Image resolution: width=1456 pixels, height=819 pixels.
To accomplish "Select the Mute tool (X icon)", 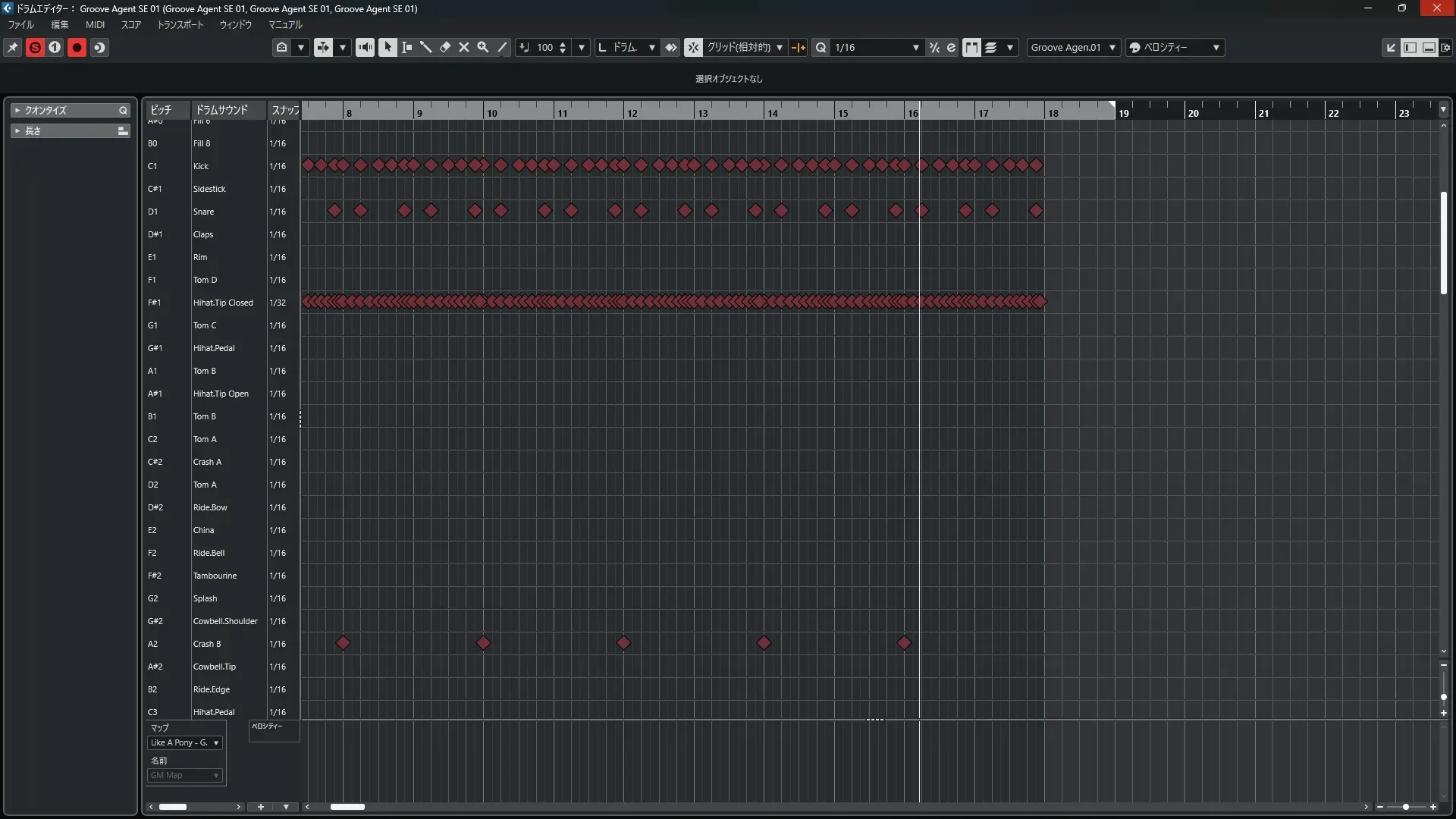I will pyautogui.click(x=464, y=47).
